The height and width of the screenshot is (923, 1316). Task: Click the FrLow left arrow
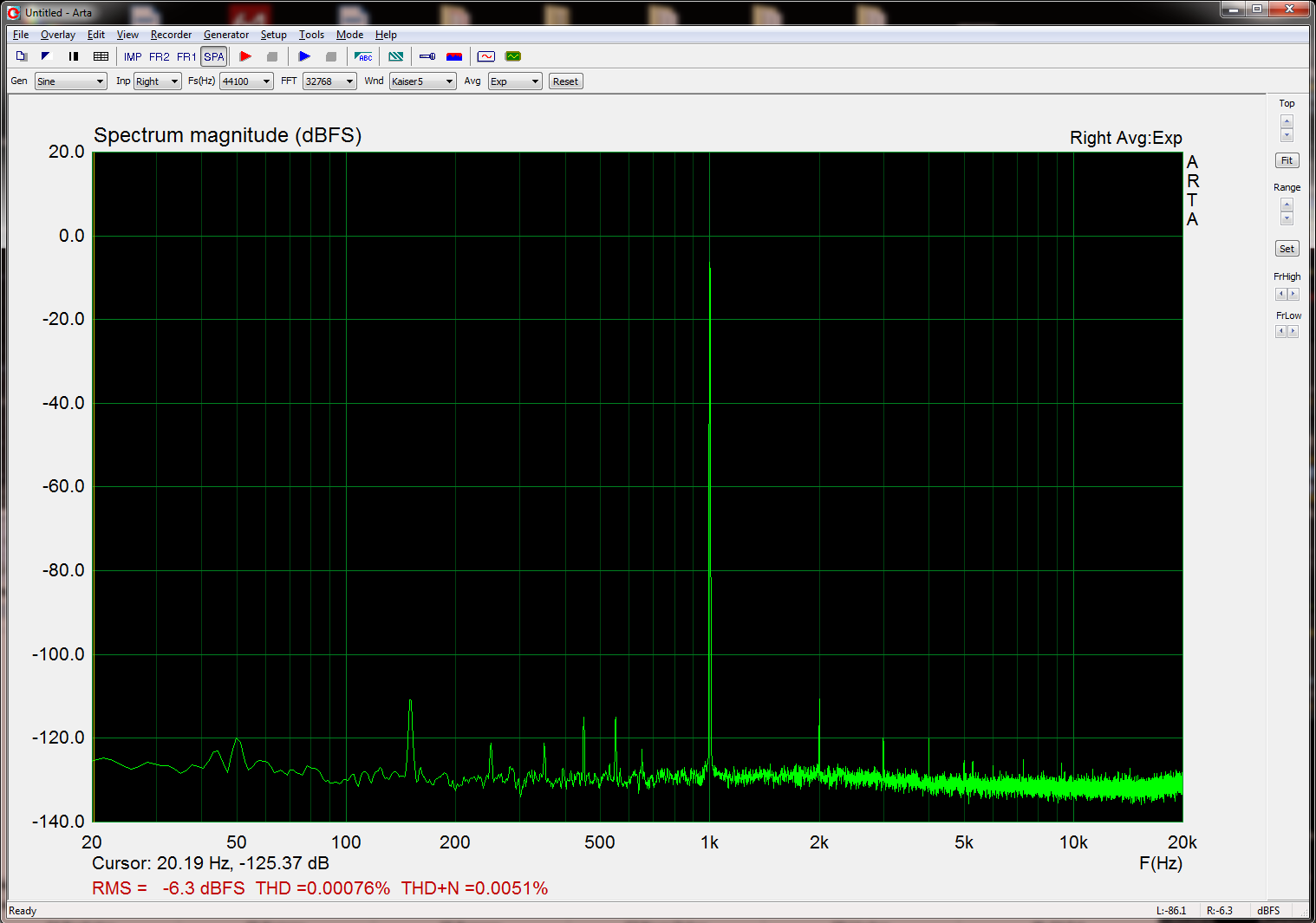(x=1280, y=332)
